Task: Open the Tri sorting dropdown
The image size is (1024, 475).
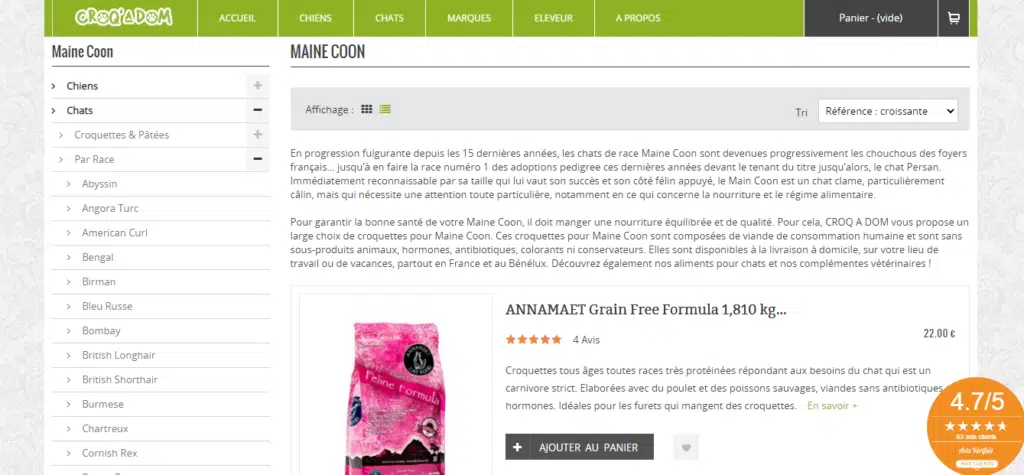Action: point(888,111)
